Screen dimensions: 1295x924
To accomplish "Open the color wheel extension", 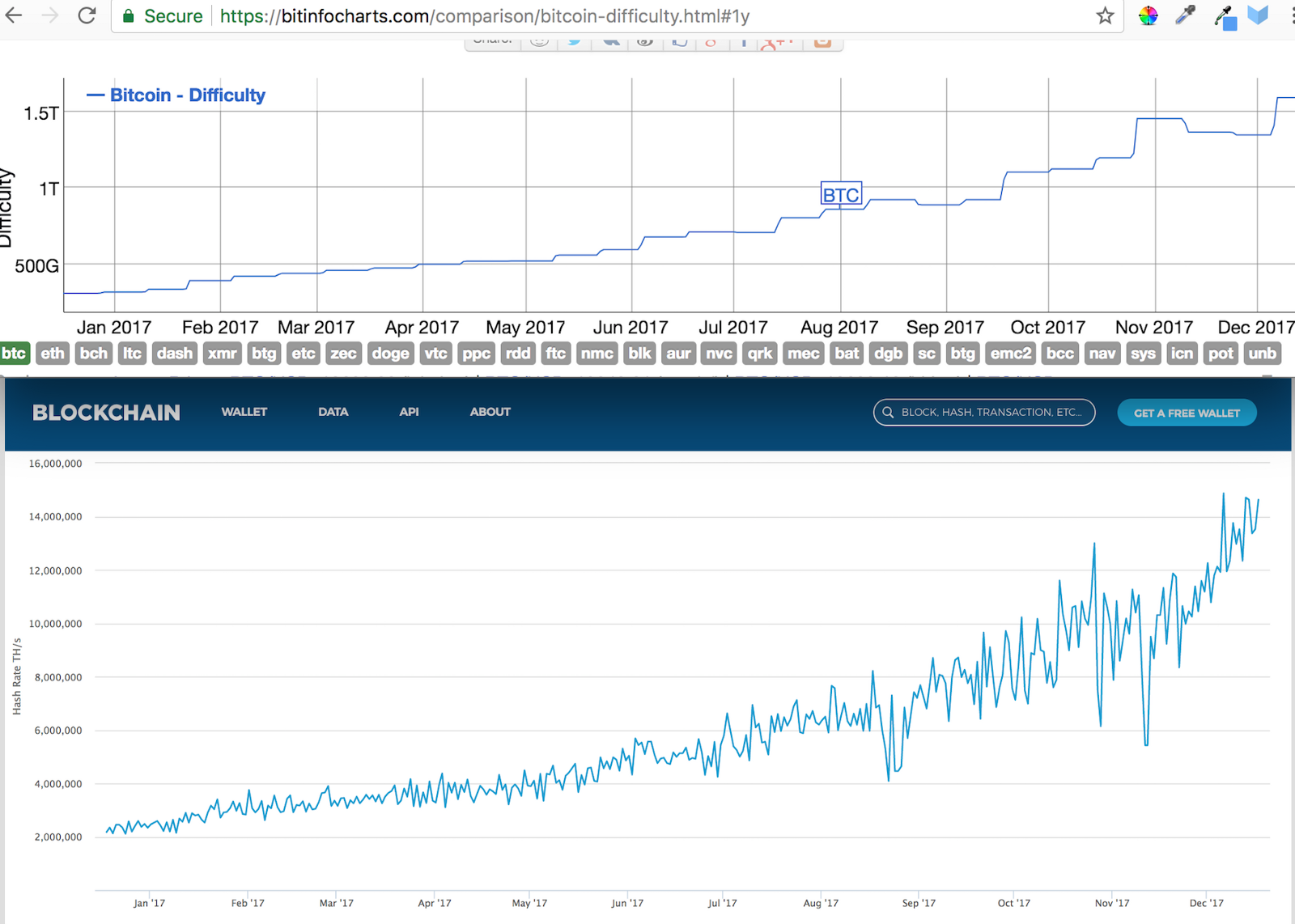I will tap(1148, 15).
